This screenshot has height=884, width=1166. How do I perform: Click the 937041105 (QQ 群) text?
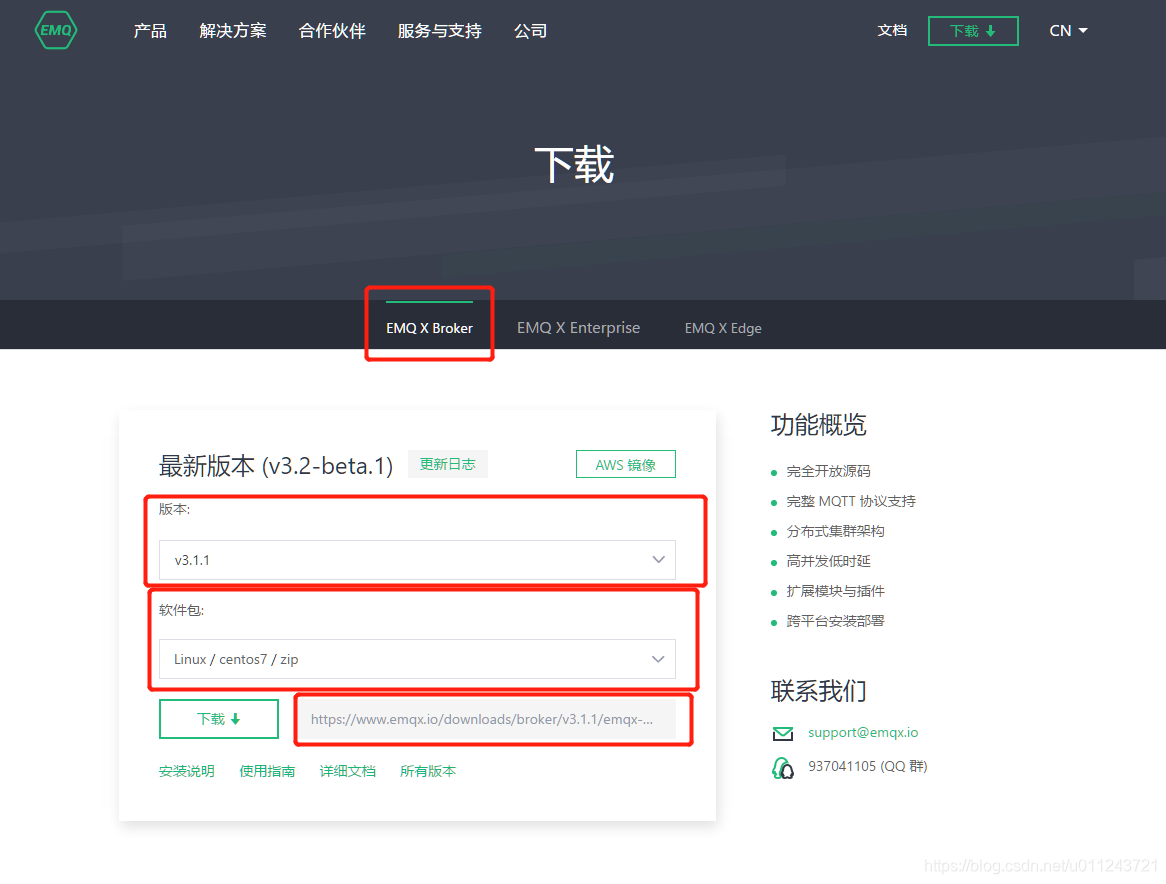(x=867, y=766)
